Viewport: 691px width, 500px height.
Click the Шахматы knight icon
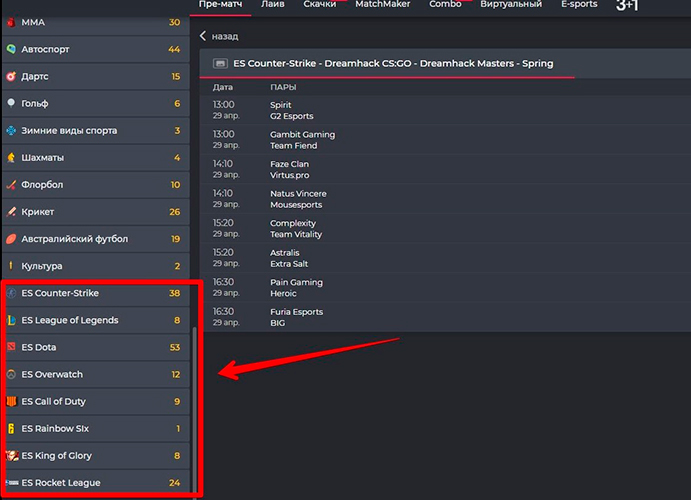(x=11, y=157)
